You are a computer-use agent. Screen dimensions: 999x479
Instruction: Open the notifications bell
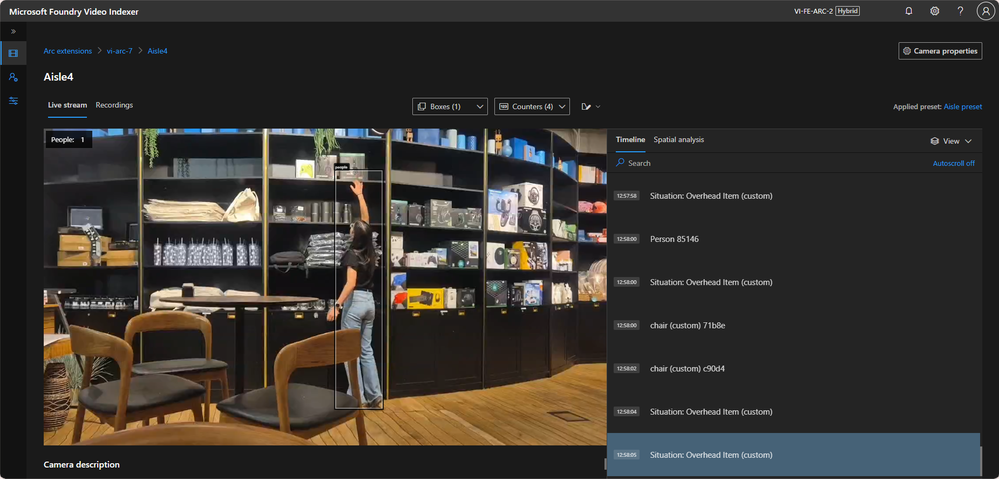(909, 11)
